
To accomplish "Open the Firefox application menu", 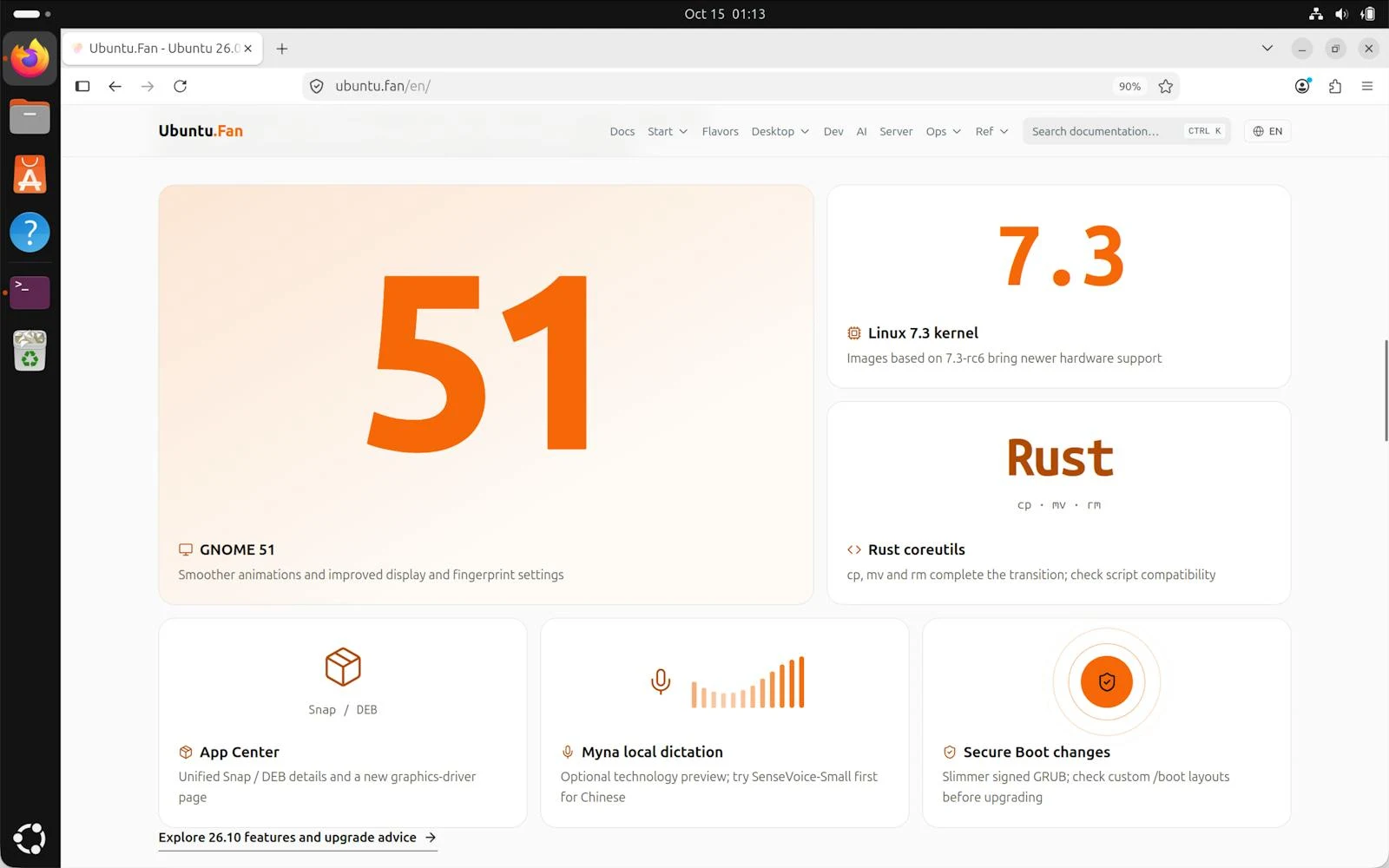I will click(1367, 86).
